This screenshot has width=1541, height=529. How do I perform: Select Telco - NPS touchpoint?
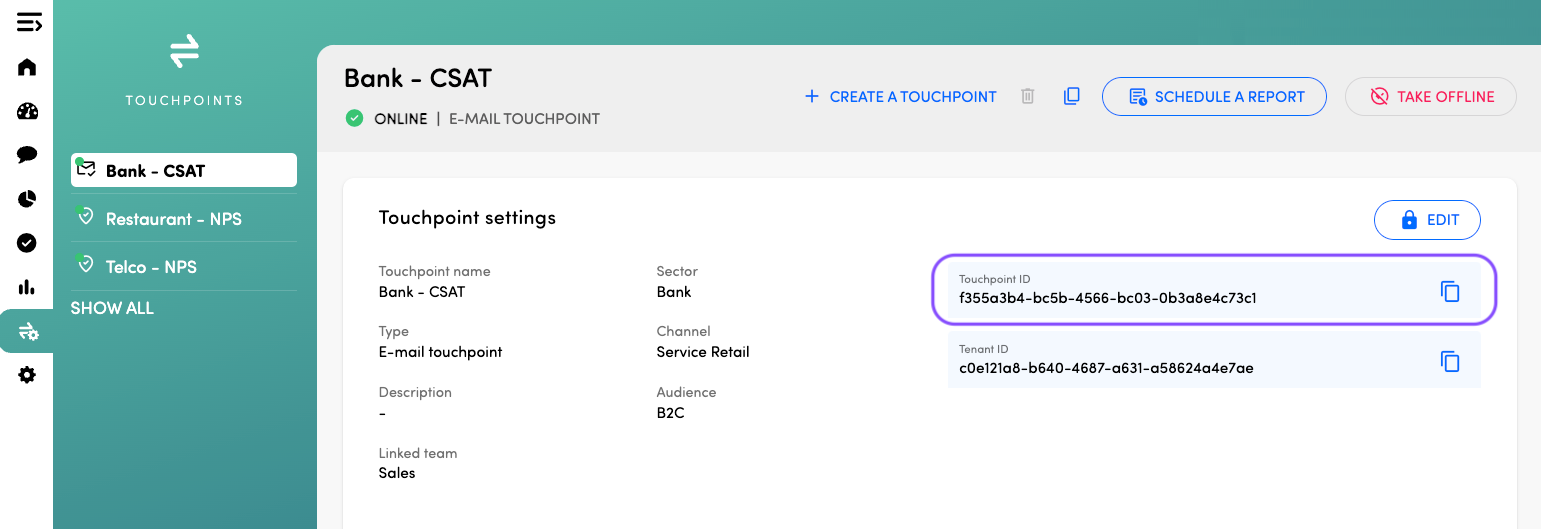pyautogui.click(x=151, y=267)
